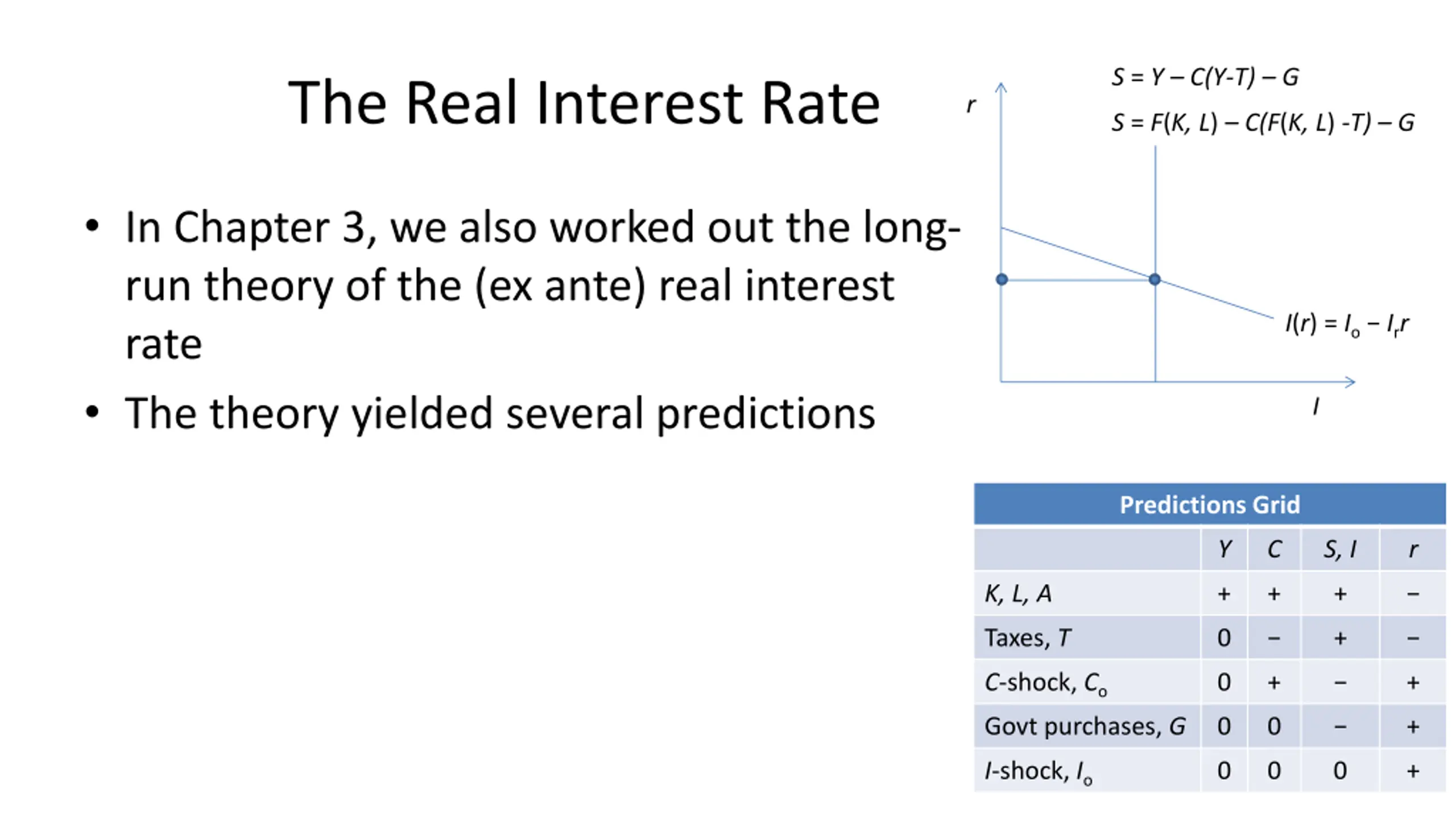Click the bullet text about Chapter 3
Viewport: 1456px width, 819px height.
click(x=543, y=284)
